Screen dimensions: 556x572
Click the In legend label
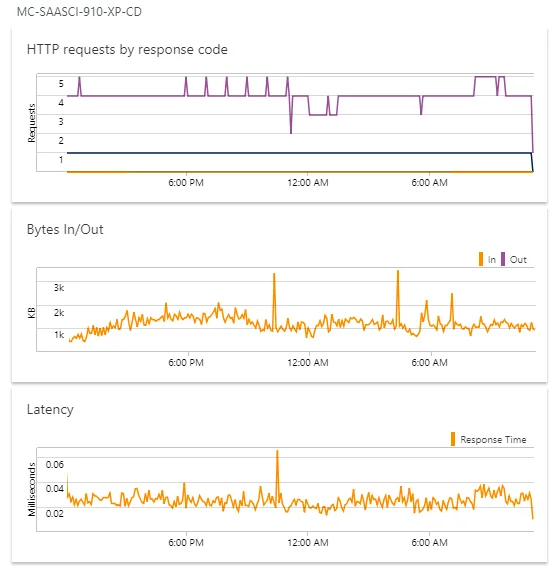[x=492, y=260]
